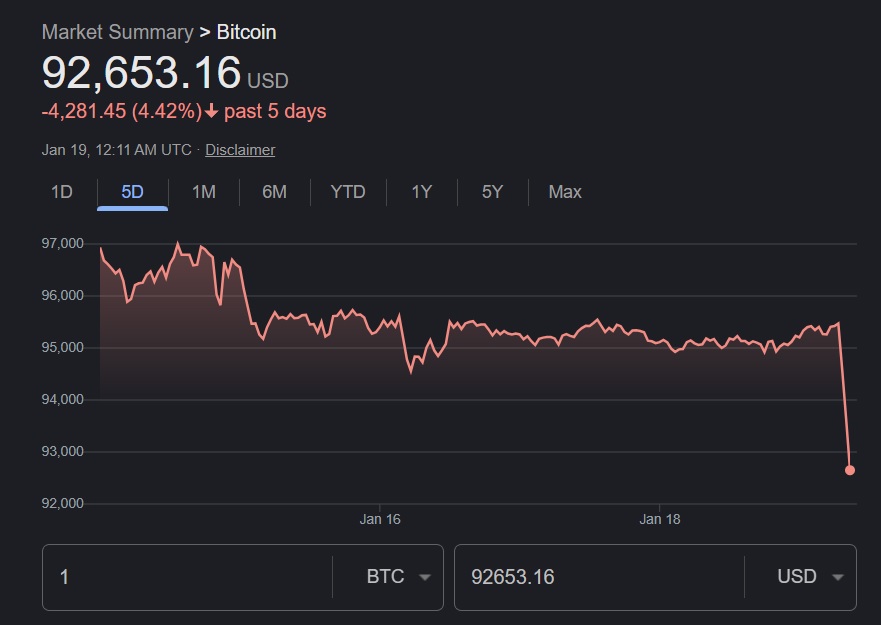881x625 pixels.
Task: Click the current price dot on chart
Action: click(x=850, y=470)
